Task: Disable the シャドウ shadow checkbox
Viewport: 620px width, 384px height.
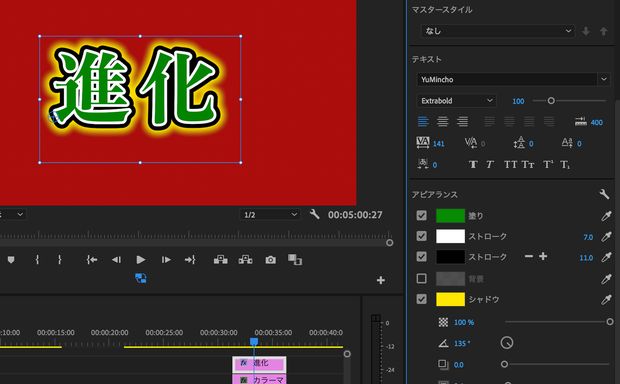Action: point(422,299)
